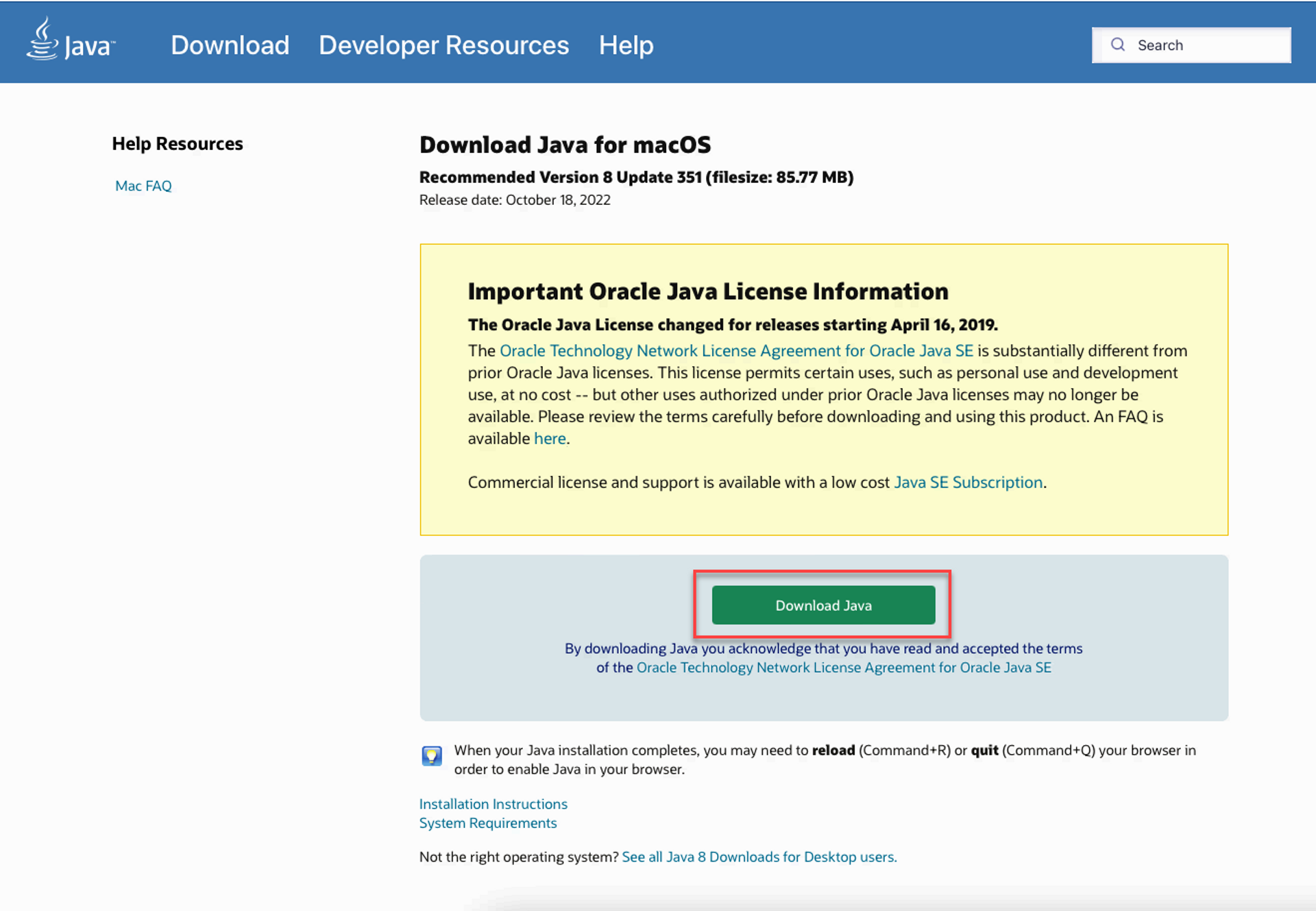Click the 'Not the right operating system?' text
Image resolution: width=1316 pixels, height=911 pixels.
[519, 857]
